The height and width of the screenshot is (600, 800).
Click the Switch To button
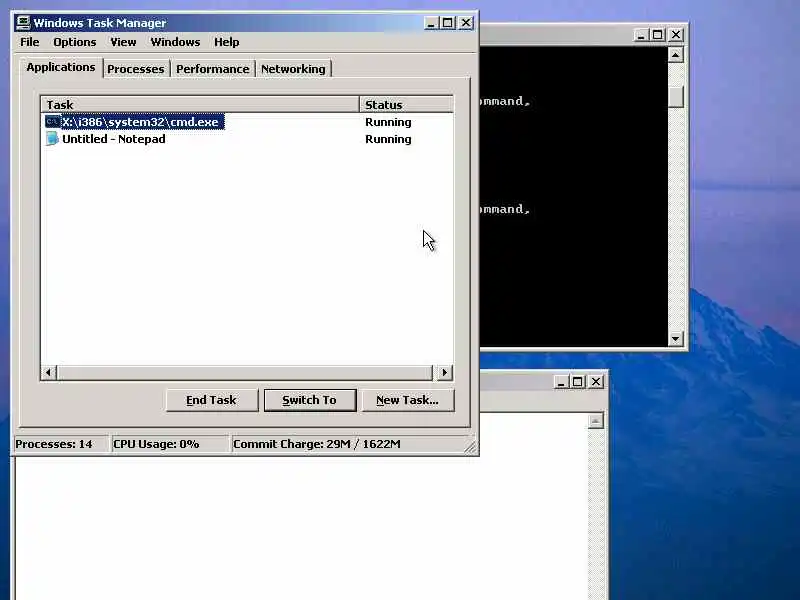point(310,400)
